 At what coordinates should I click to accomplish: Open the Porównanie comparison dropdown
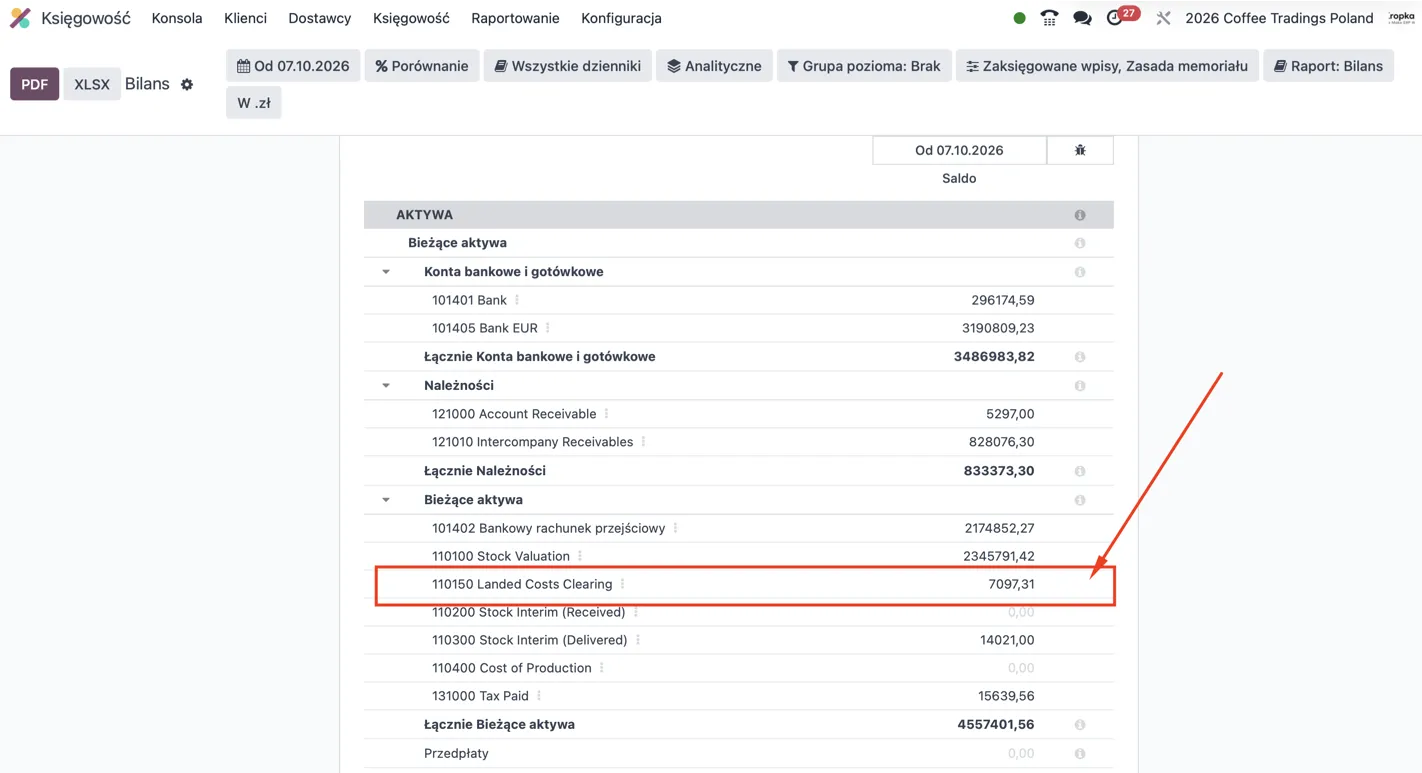point(422,66)
